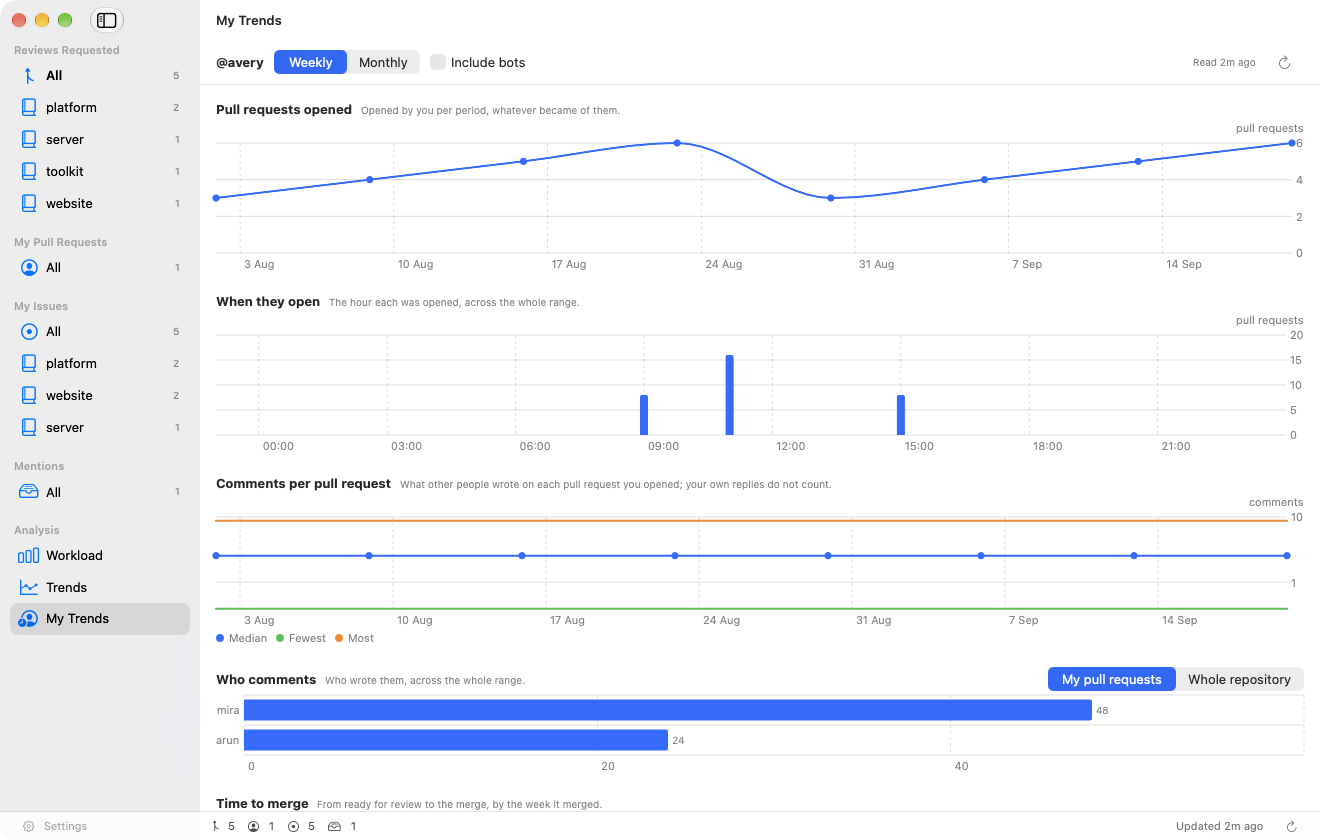Image resolution: width=1320 pixels, height=840 pixels.
Task: Click the "Time to merge" heading
Action: tap(262, 803)
